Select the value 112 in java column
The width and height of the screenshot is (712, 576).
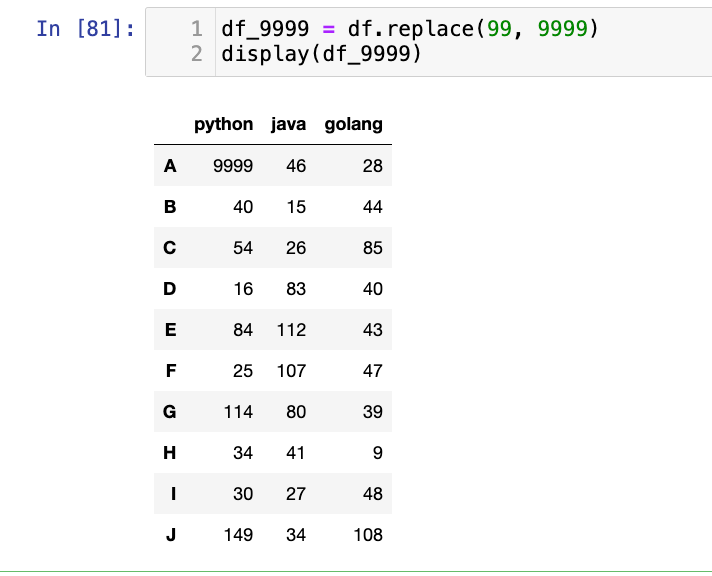[x=291, y=330]
